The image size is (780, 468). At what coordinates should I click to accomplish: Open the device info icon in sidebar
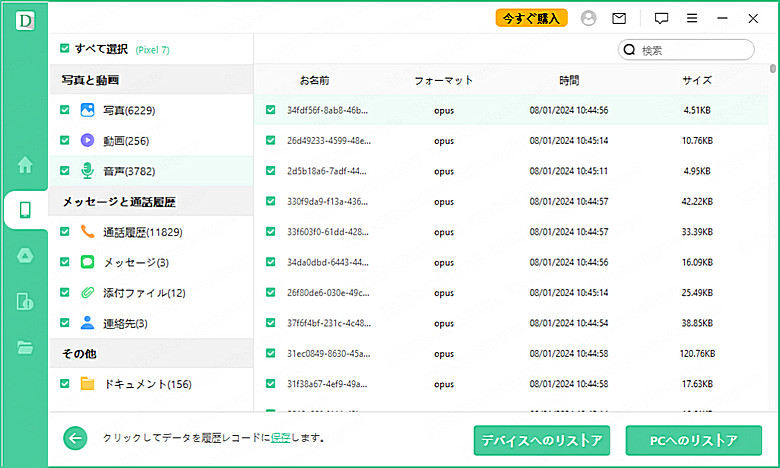pyautogui.click(x=25, y=301)
